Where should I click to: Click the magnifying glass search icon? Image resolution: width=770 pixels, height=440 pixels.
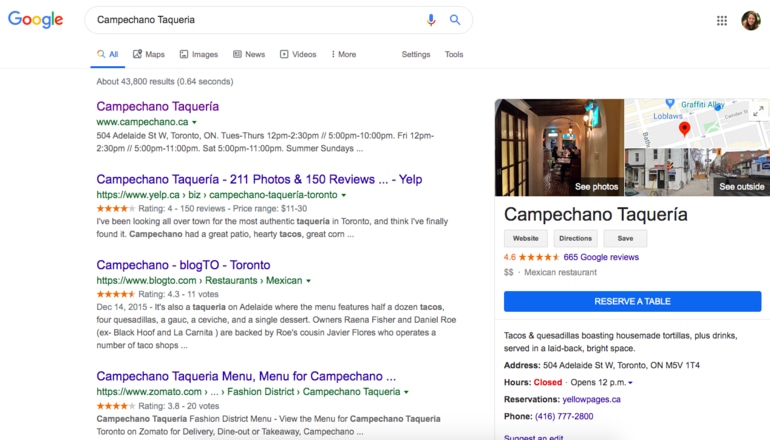coord(455,20)
